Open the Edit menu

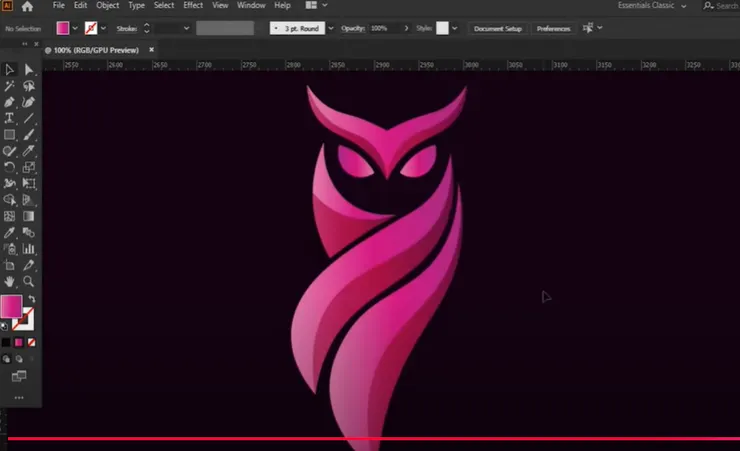(80, 5)
